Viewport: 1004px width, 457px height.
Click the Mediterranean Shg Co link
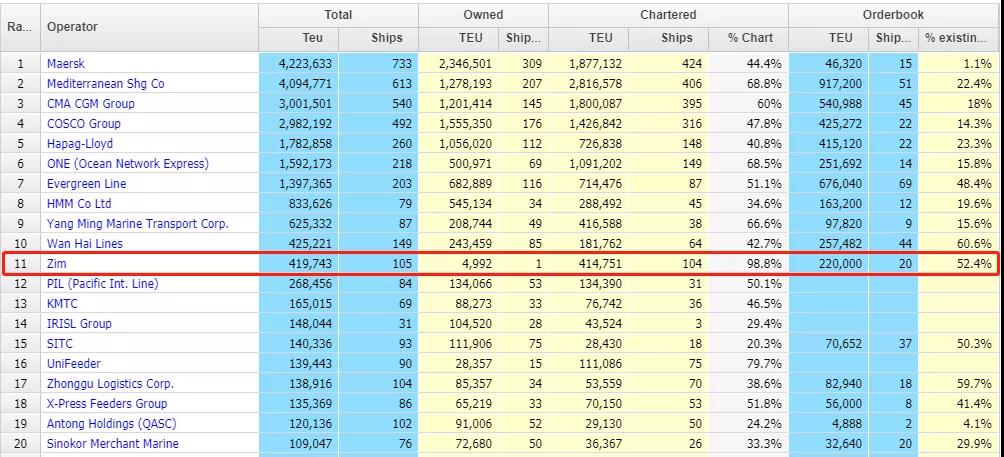105,84
